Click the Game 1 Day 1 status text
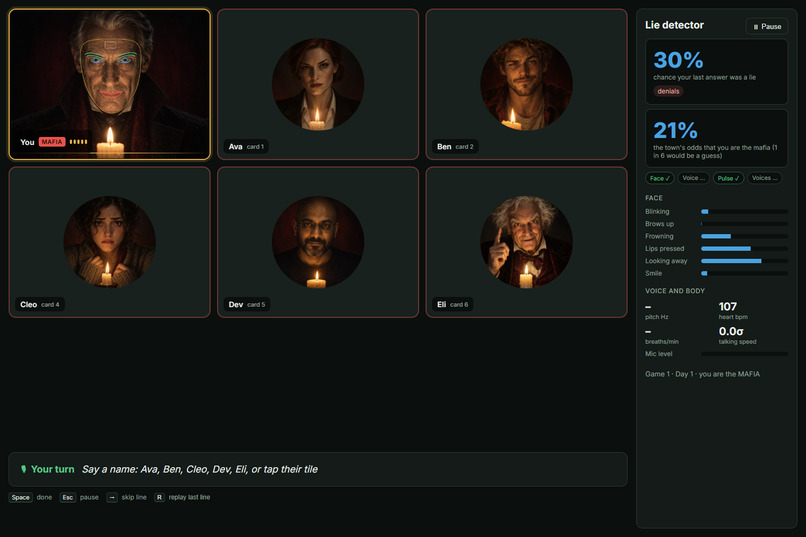Viewport: 806px width, 537px height. (702, 374)
